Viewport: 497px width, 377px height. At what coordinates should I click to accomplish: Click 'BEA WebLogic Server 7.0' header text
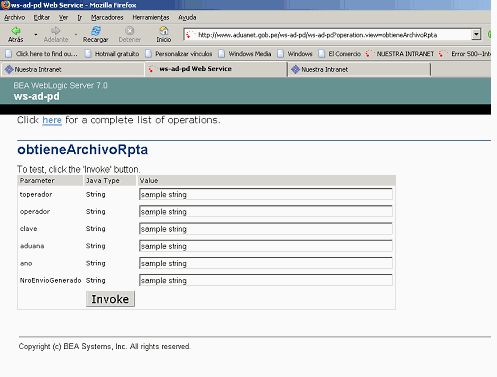[61, 86]
